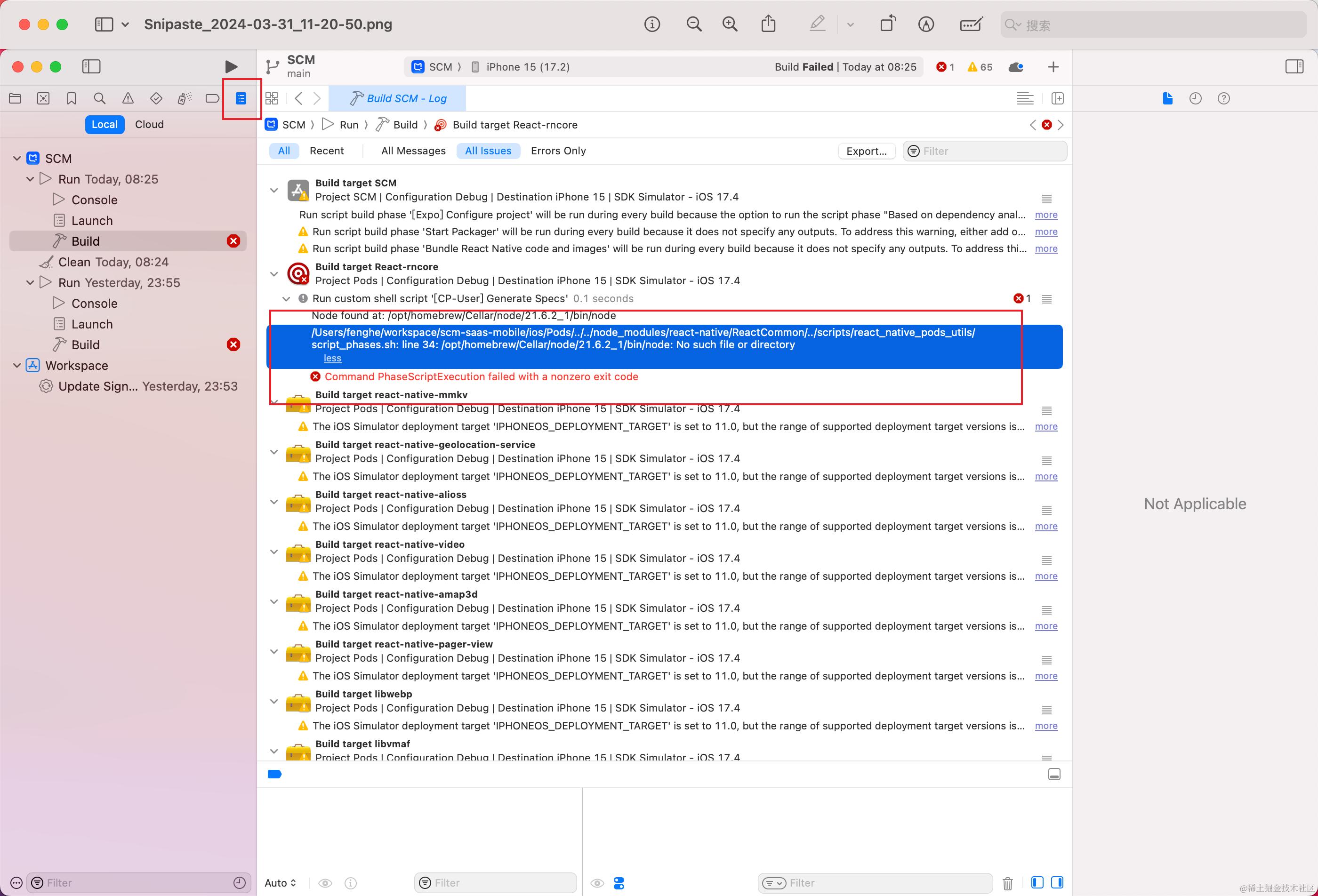Screen dimensions: 1318x896
Task: Collapse the SCM tree group
Action: pos(17,158)
